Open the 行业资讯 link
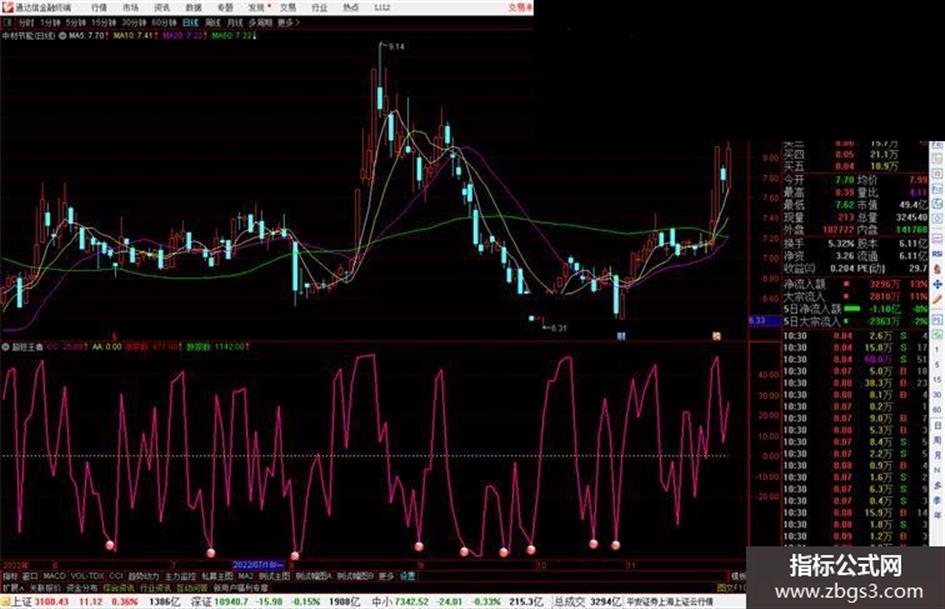 pos(156,587)
